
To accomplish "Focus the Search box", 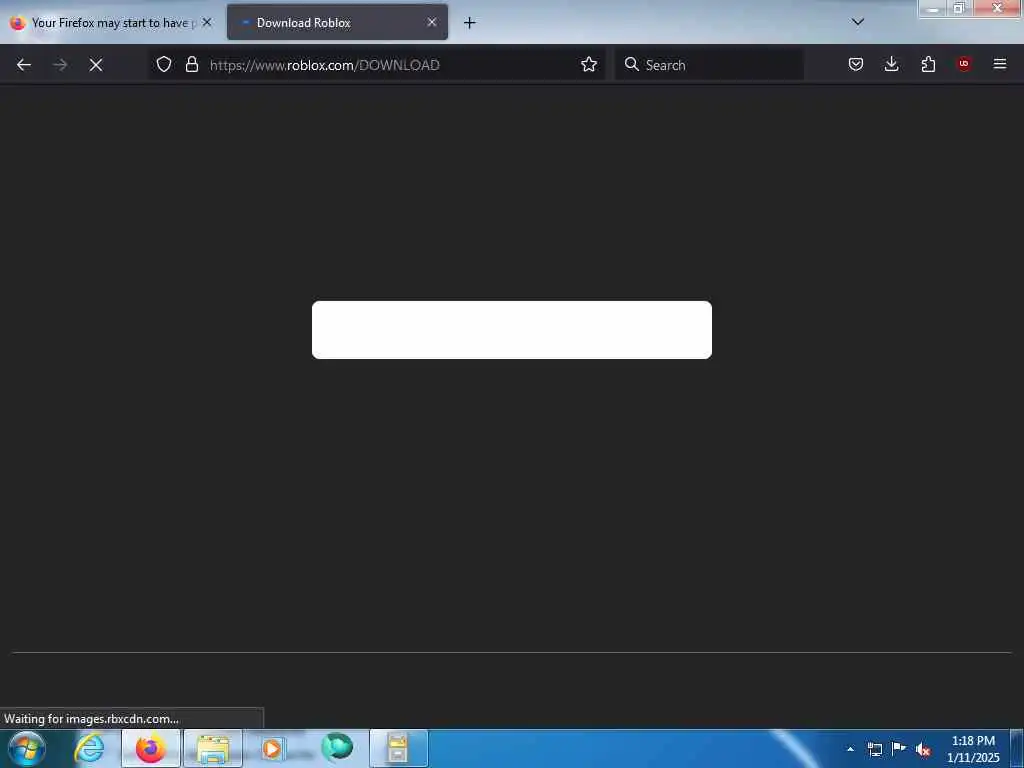I will tap(709, 65).
